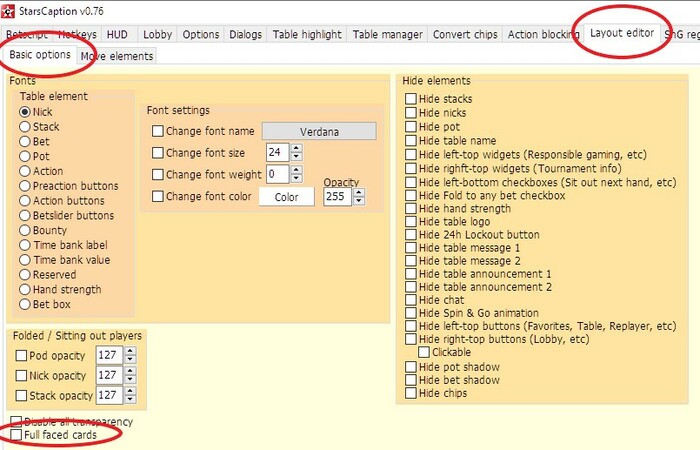Check Hide pot shadow
Image resolution: width=700 pixels, height=450 pixels.
click(x=411, y=367)
